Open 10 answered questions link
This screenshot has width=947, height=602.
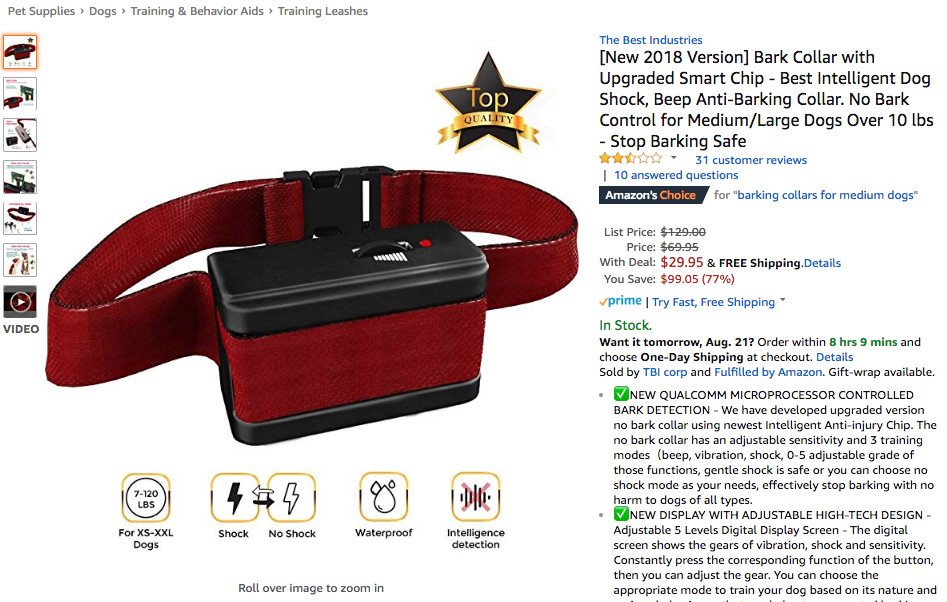pos(676,175)
